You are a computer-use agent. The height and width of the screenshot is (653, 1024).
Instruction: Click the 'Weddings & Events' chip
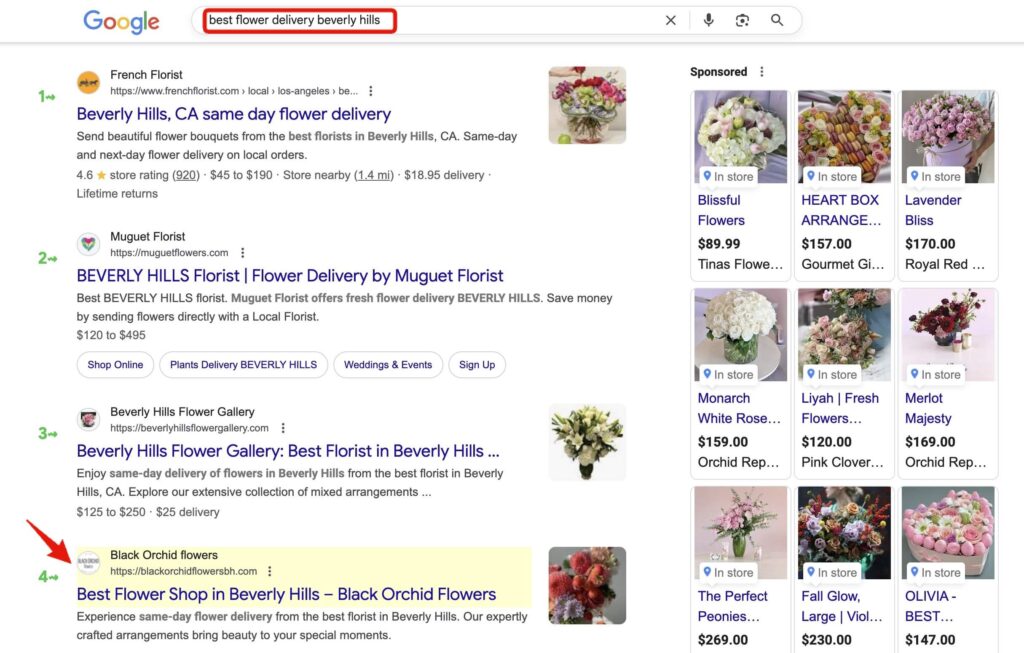[x=388, y=364]
